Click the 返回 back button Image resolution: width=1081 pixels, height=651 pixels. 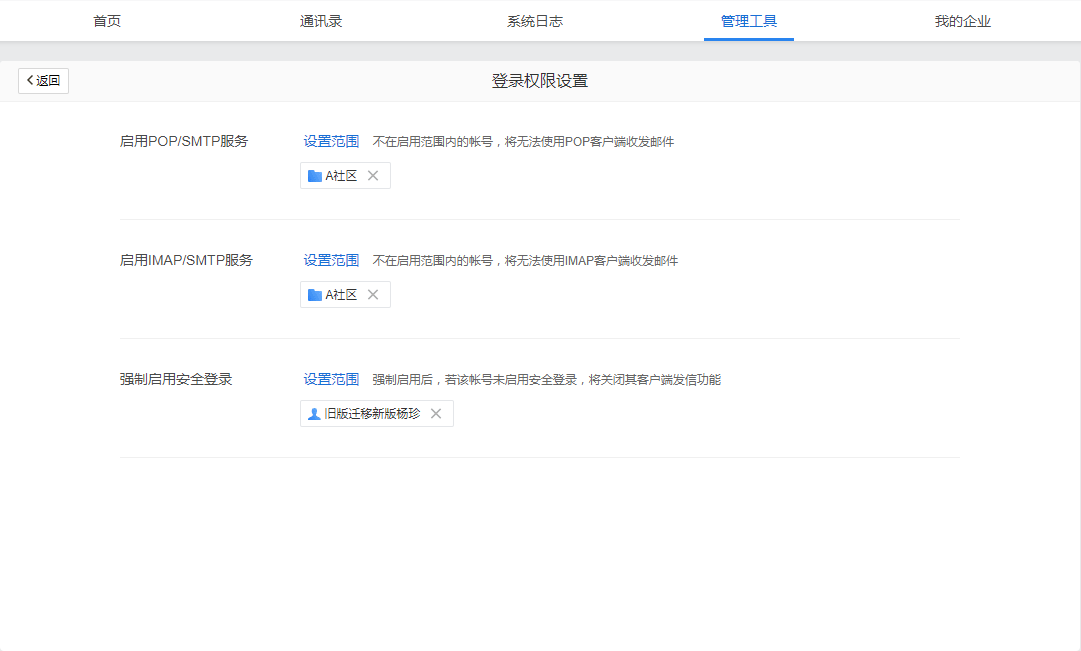click(x=43, y=81)
